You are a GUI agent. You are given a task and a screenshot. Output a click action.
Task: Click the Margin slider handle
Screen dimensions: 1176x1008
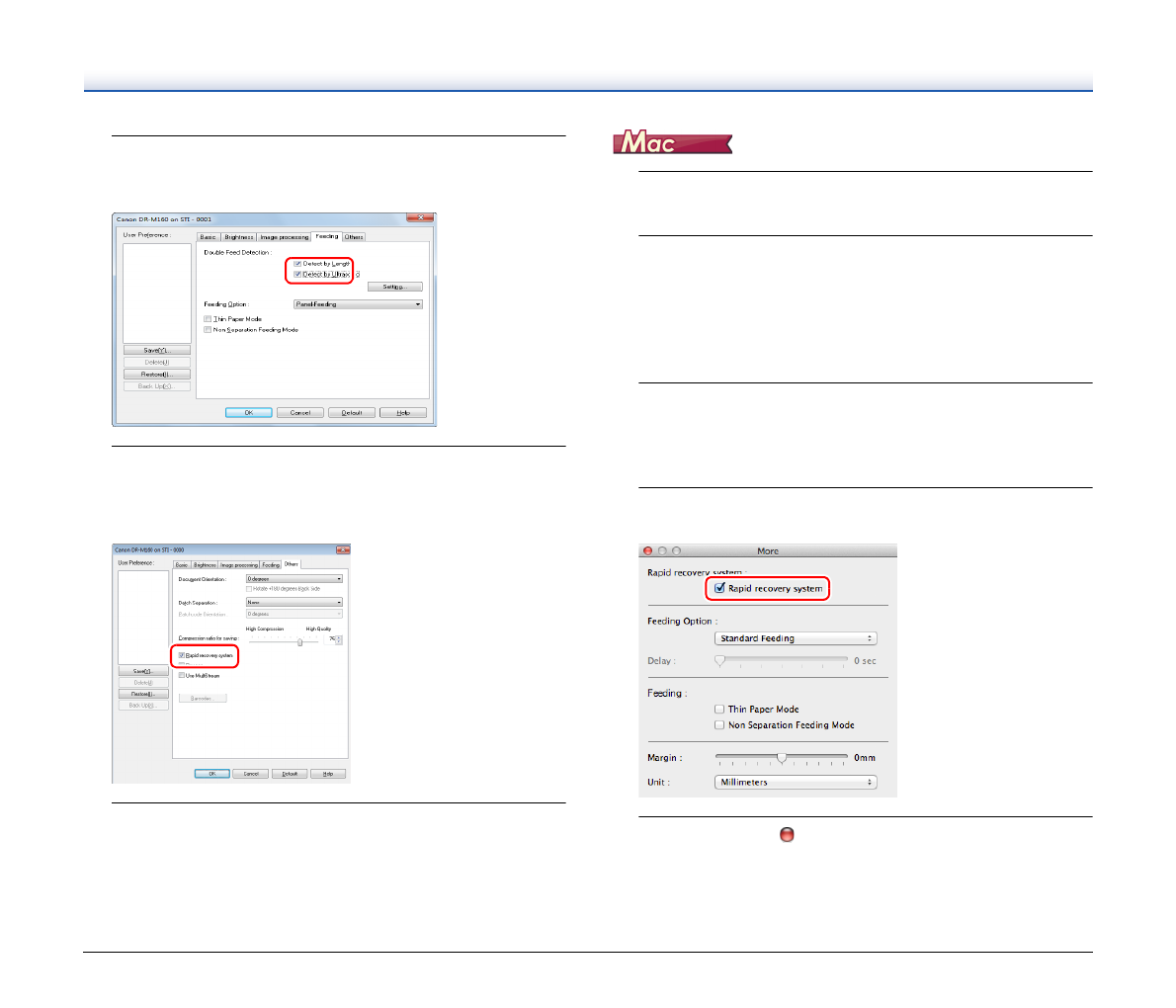[x=782, y=758]
